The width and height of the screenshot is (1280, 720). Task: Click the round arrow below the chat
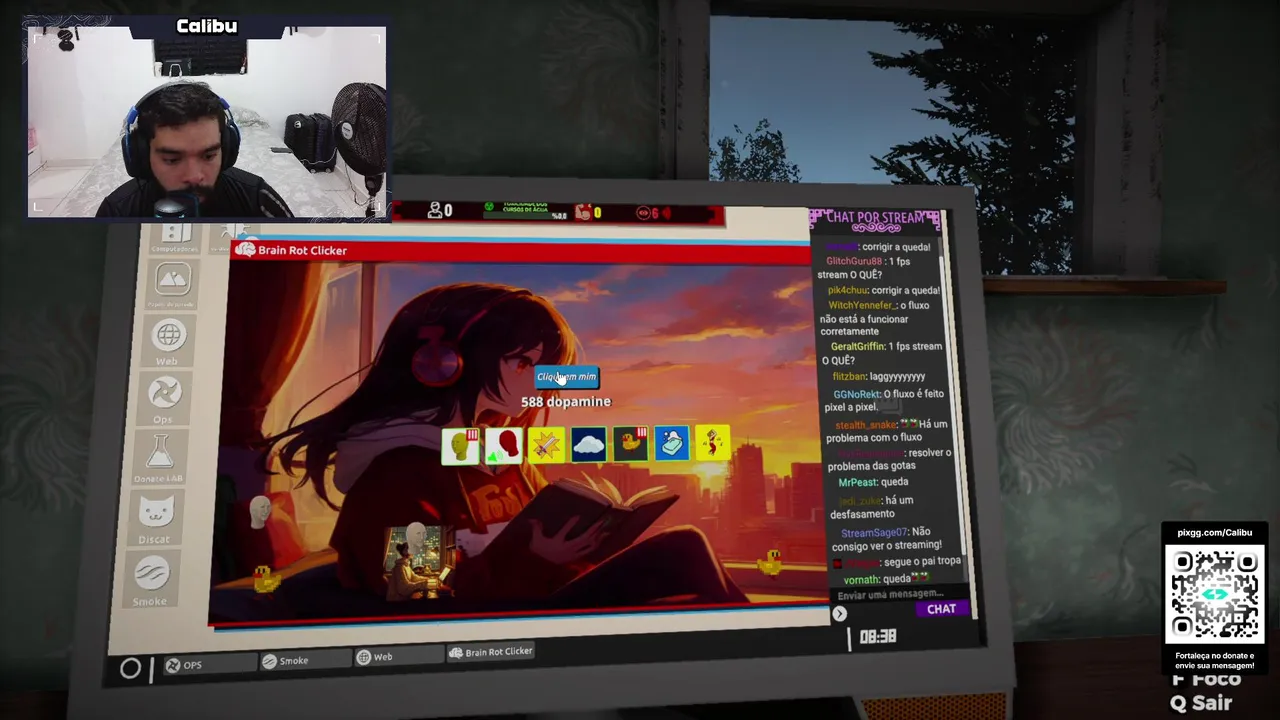(x=839, y=614)
